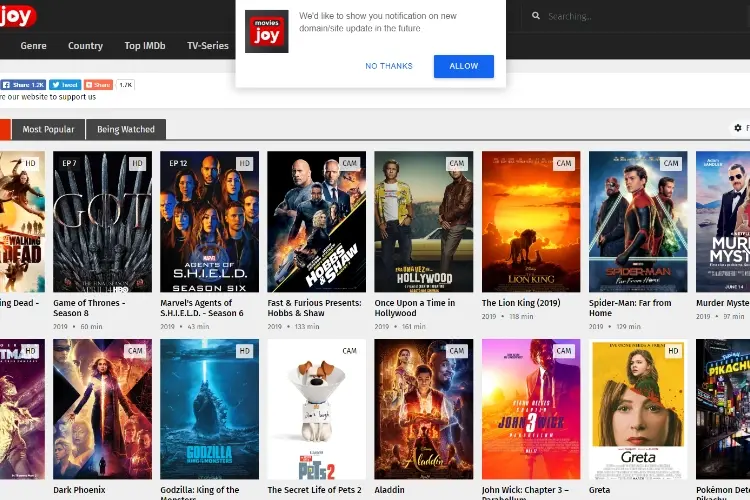Open the Agents of S.H.I.E.L.D. poster
750x500 pixels.
coord(210,222)
